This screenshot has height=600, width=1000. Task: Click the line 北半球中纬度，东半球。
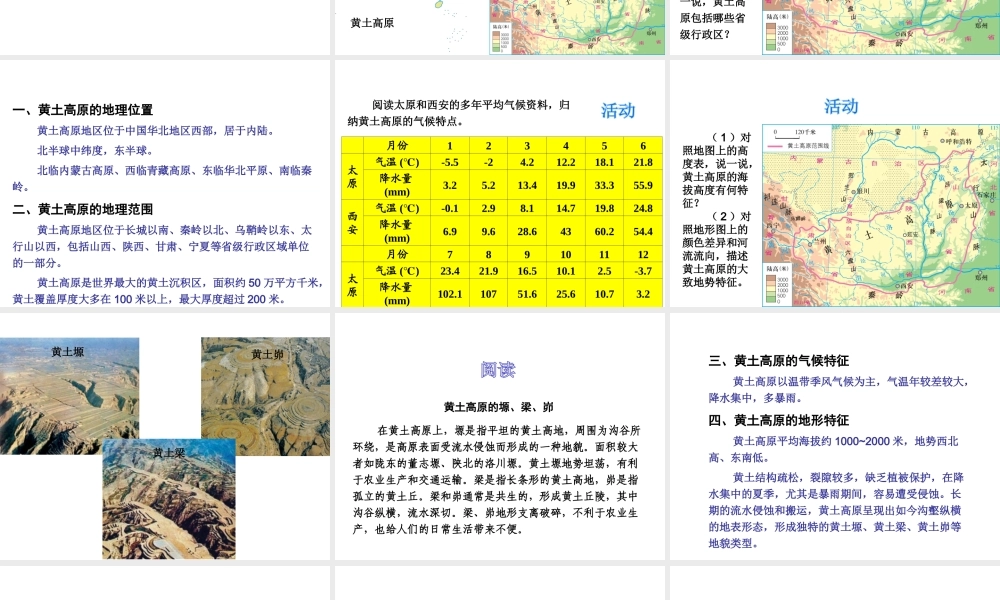point(95,150)
